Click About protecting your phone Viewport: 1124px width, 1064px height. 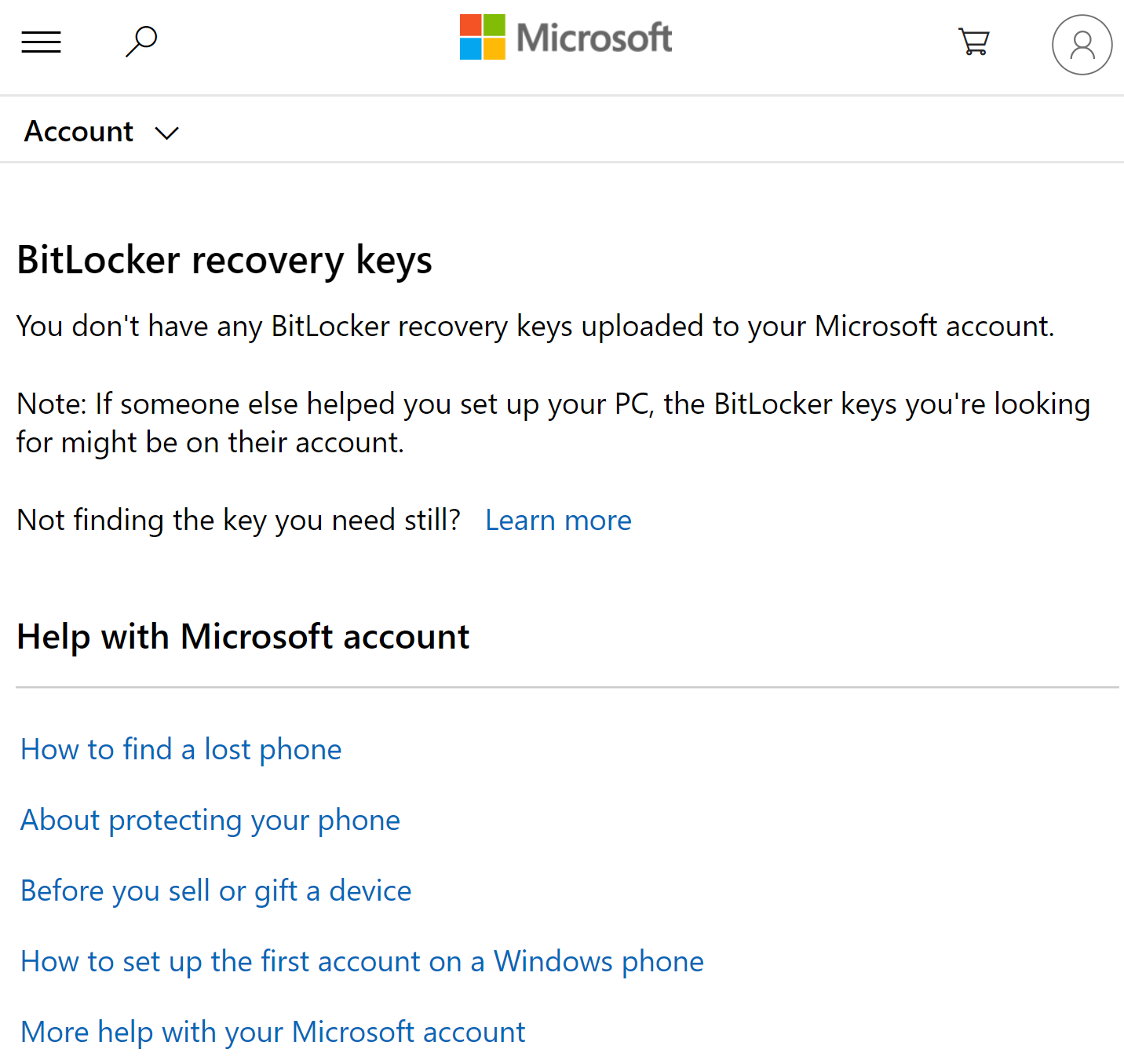tap(210, 819)
